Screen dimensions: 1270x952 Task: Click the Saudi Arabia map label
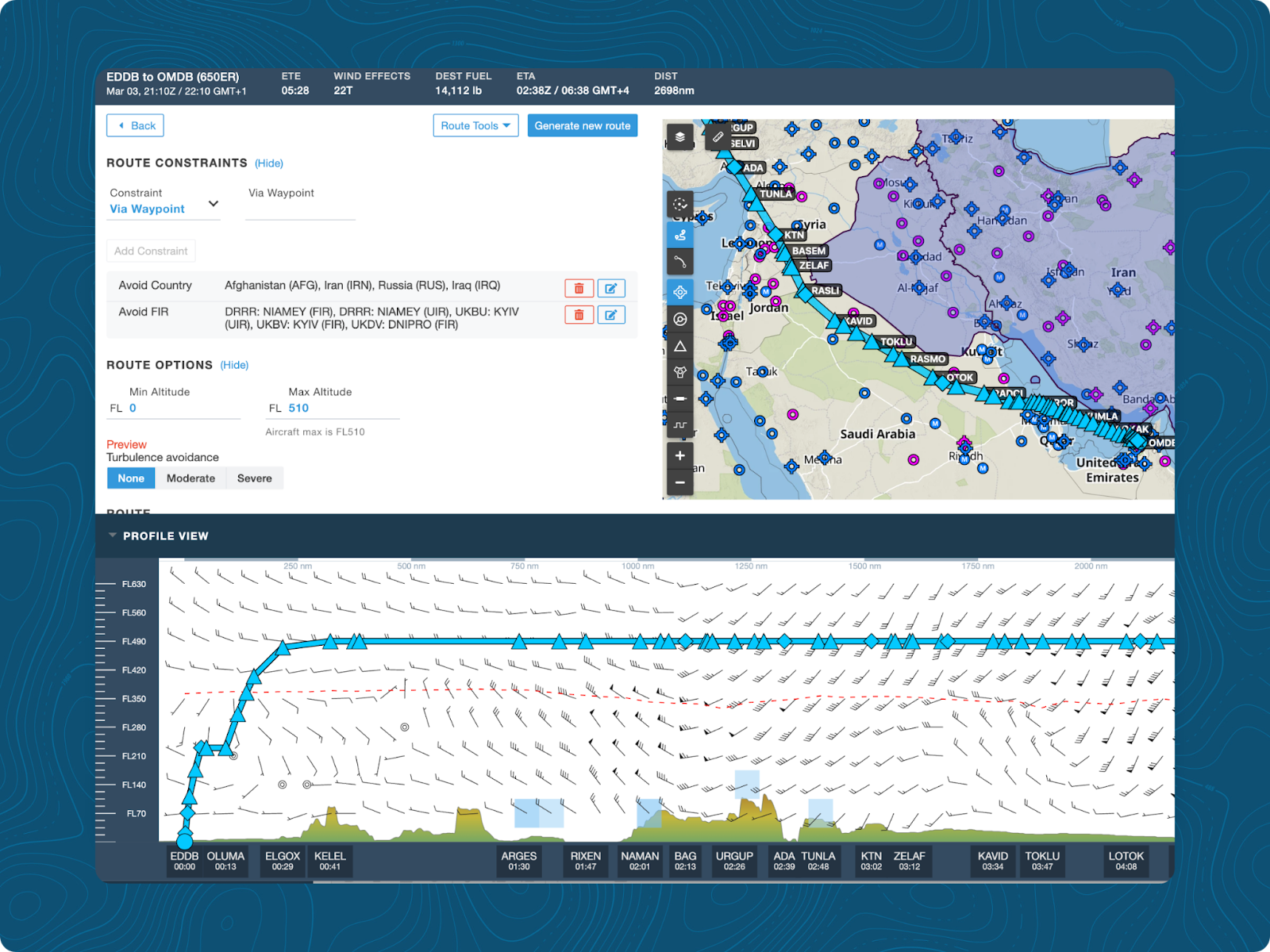[x=877, y=434]
